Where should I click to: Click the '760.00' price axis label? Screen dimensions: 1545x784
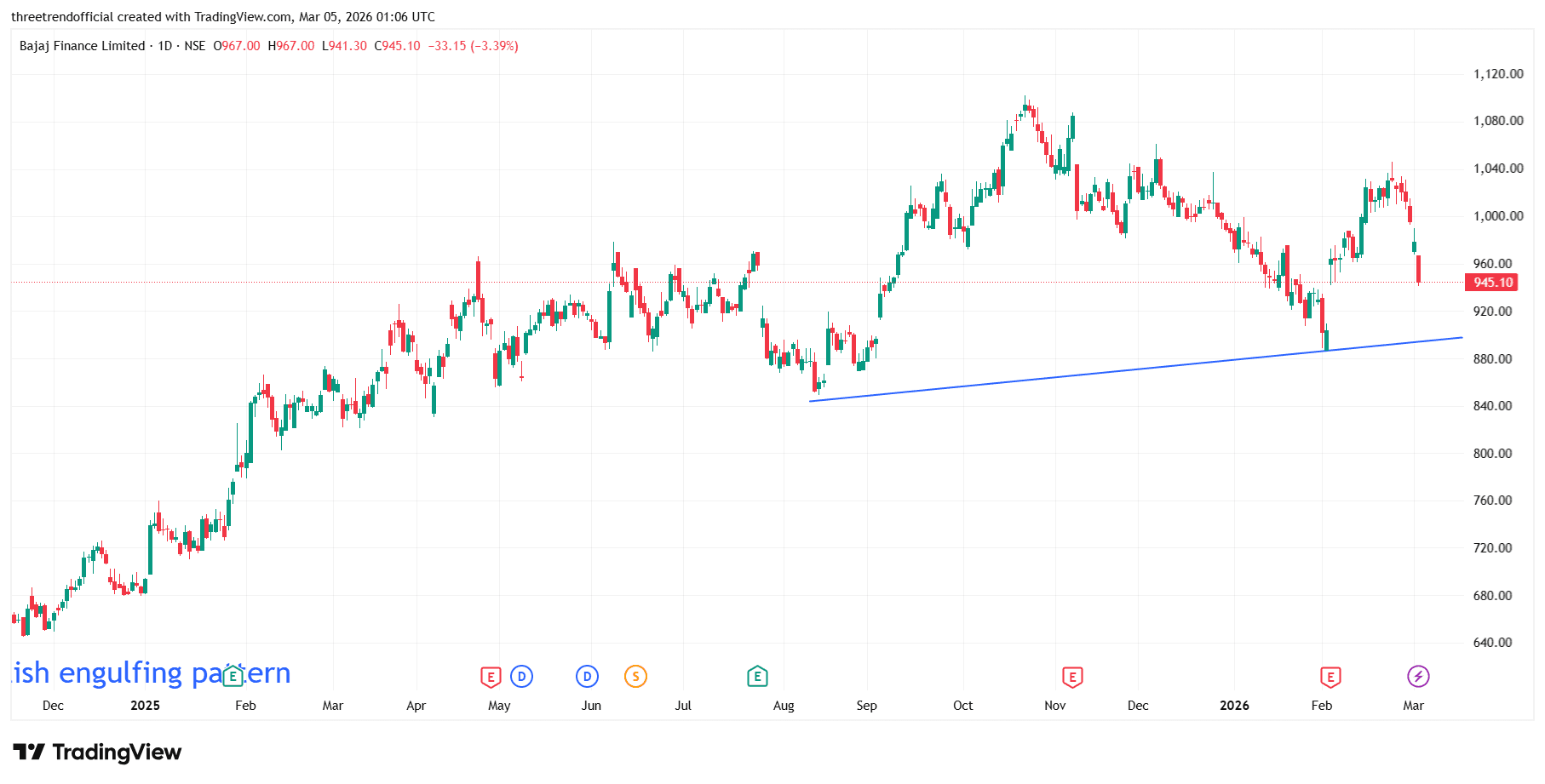click(1493, 501)
